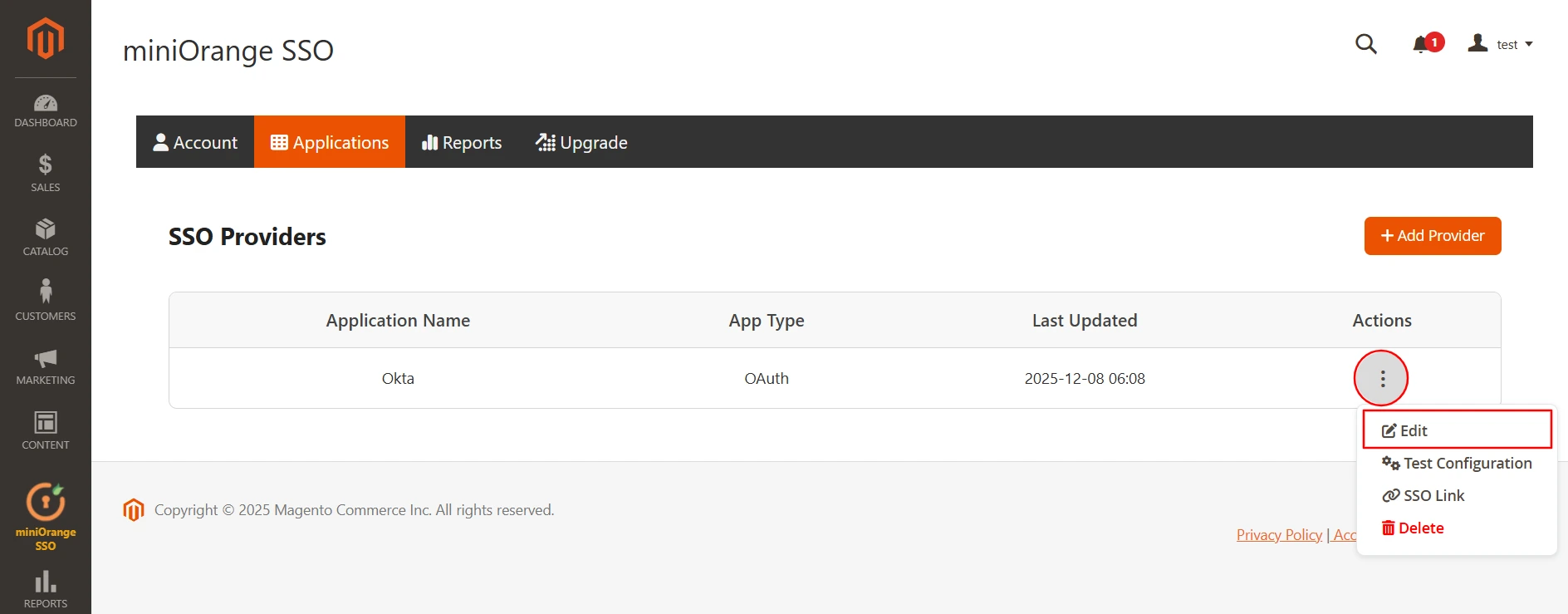This screenshot has width=1568, height=614.
Task: Expand the test user account dropdown
Action: [1500, 44]
